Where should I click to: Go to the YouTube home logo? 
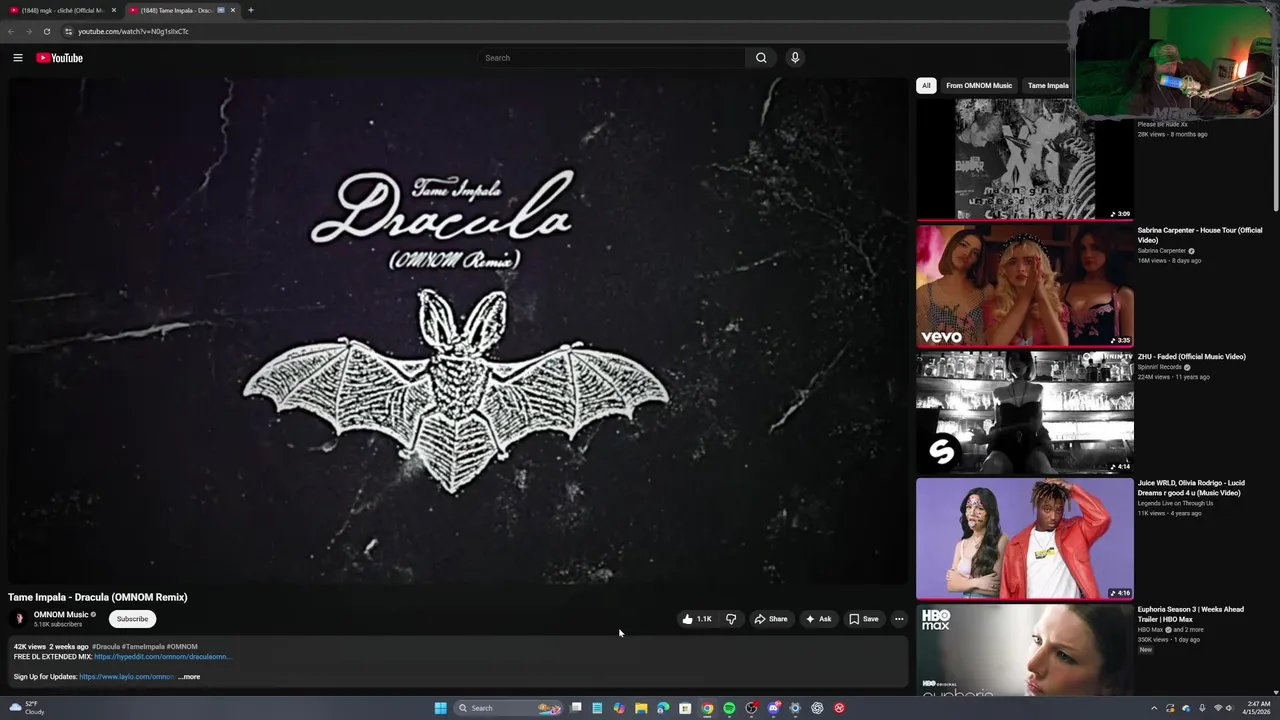pos(60,58)
